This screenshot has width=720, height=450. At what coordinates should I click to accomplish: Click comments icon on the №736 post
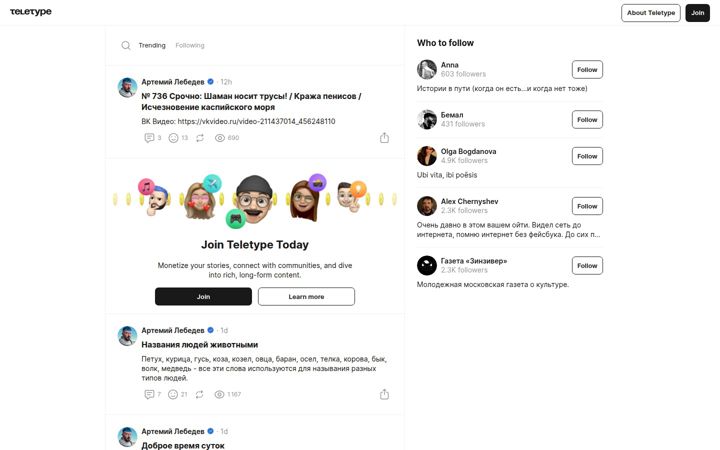pos(149,138)
